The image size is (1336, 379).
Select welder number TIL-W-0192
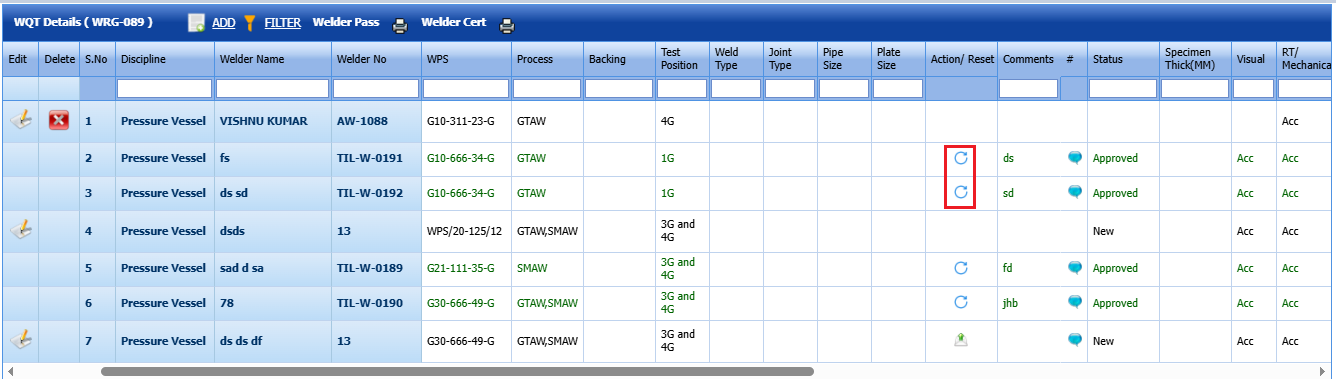click(369, 192)
